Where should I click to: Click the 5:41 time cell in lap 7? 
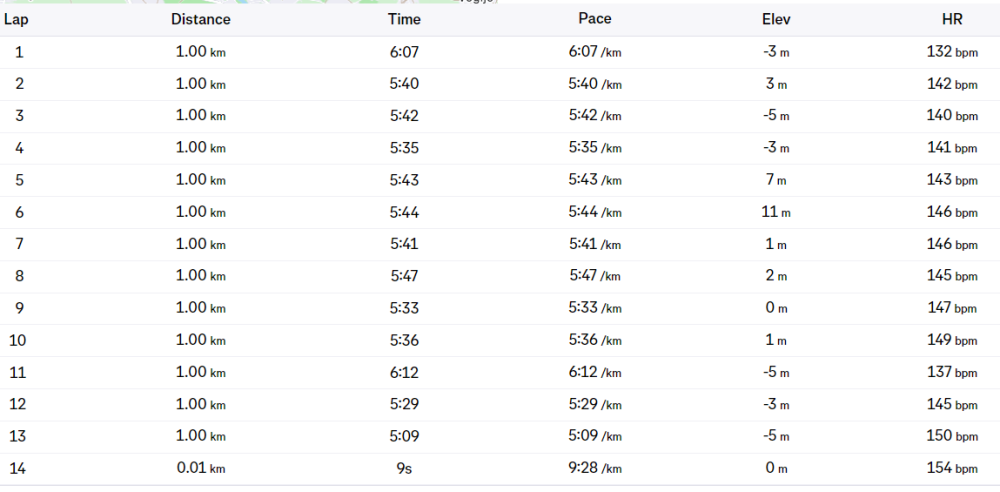tap(404, 244)
